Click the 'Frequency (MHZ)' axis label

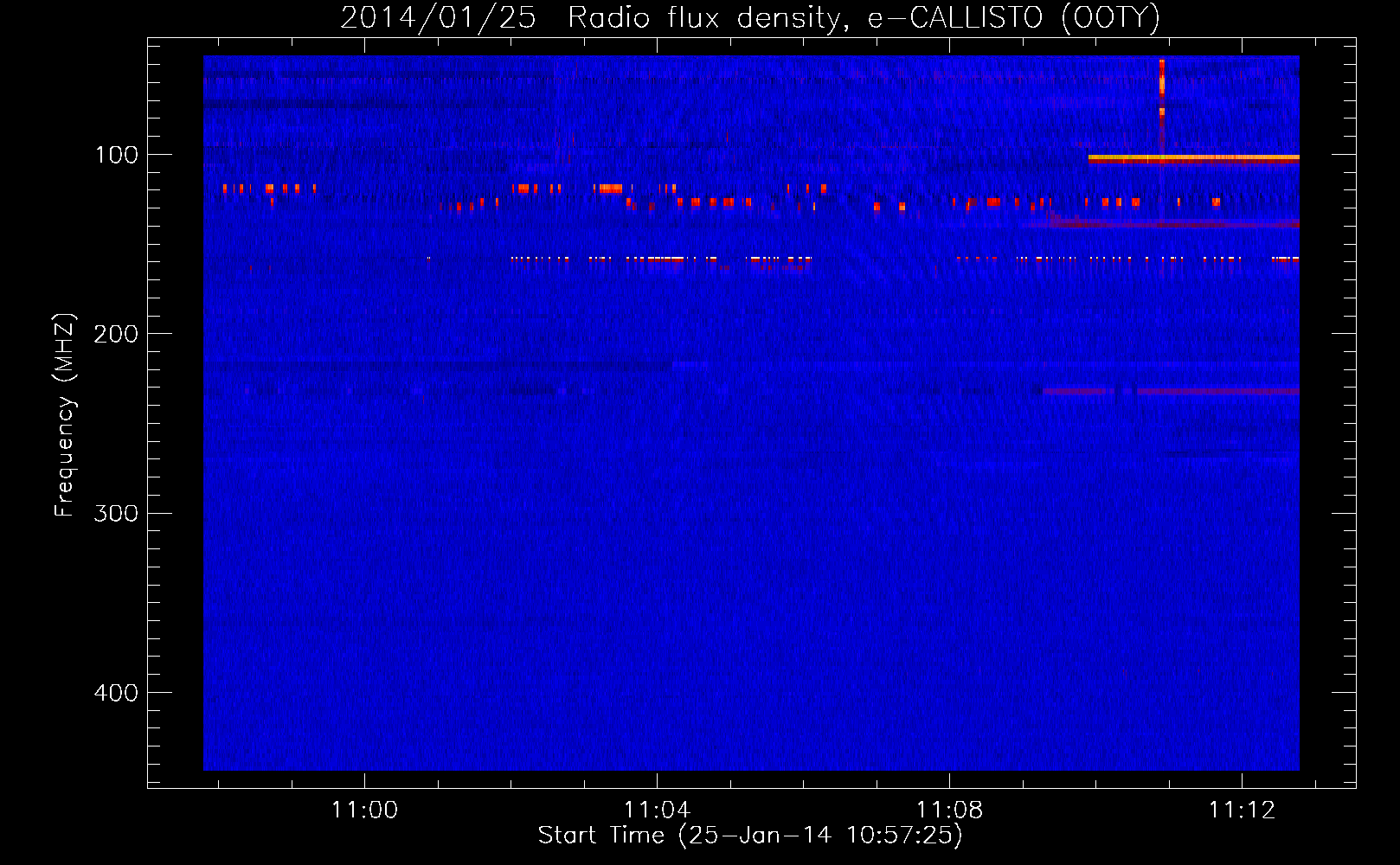point(65,415)
